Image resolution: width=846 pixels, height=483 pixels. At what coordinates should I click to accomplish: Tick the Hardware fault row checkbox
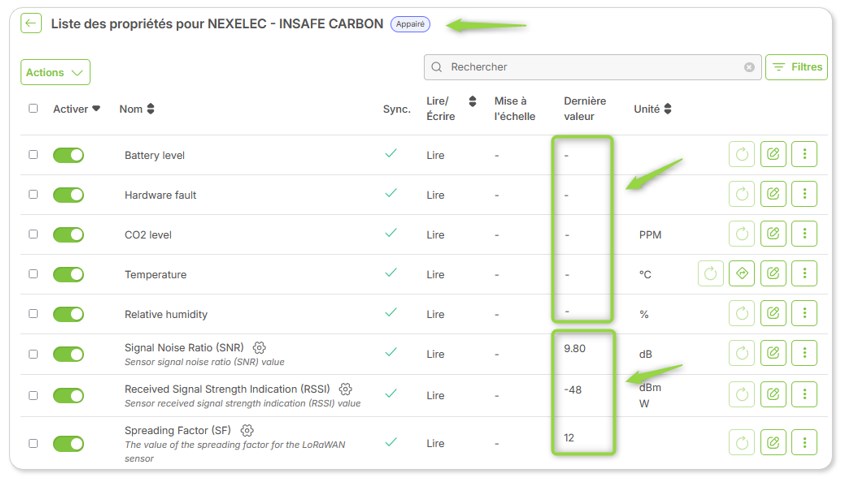33,194
